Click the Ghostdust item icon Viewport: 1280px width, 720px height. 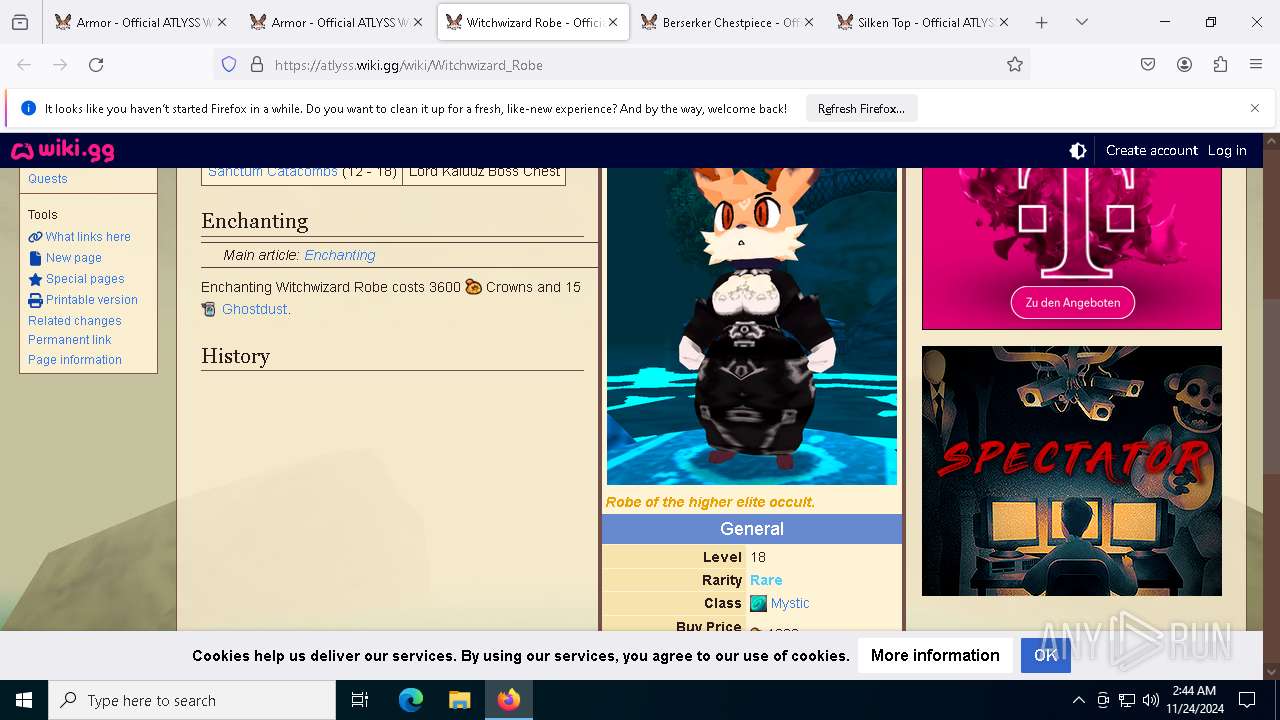click(x=209, y=310)
